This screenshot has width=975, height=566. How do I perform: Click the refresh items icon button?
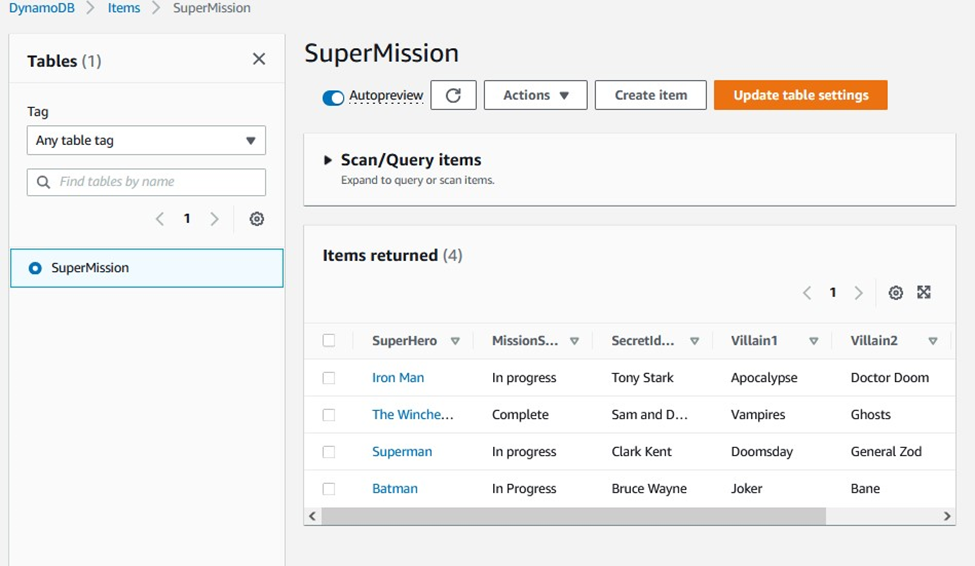coord(453,95)
